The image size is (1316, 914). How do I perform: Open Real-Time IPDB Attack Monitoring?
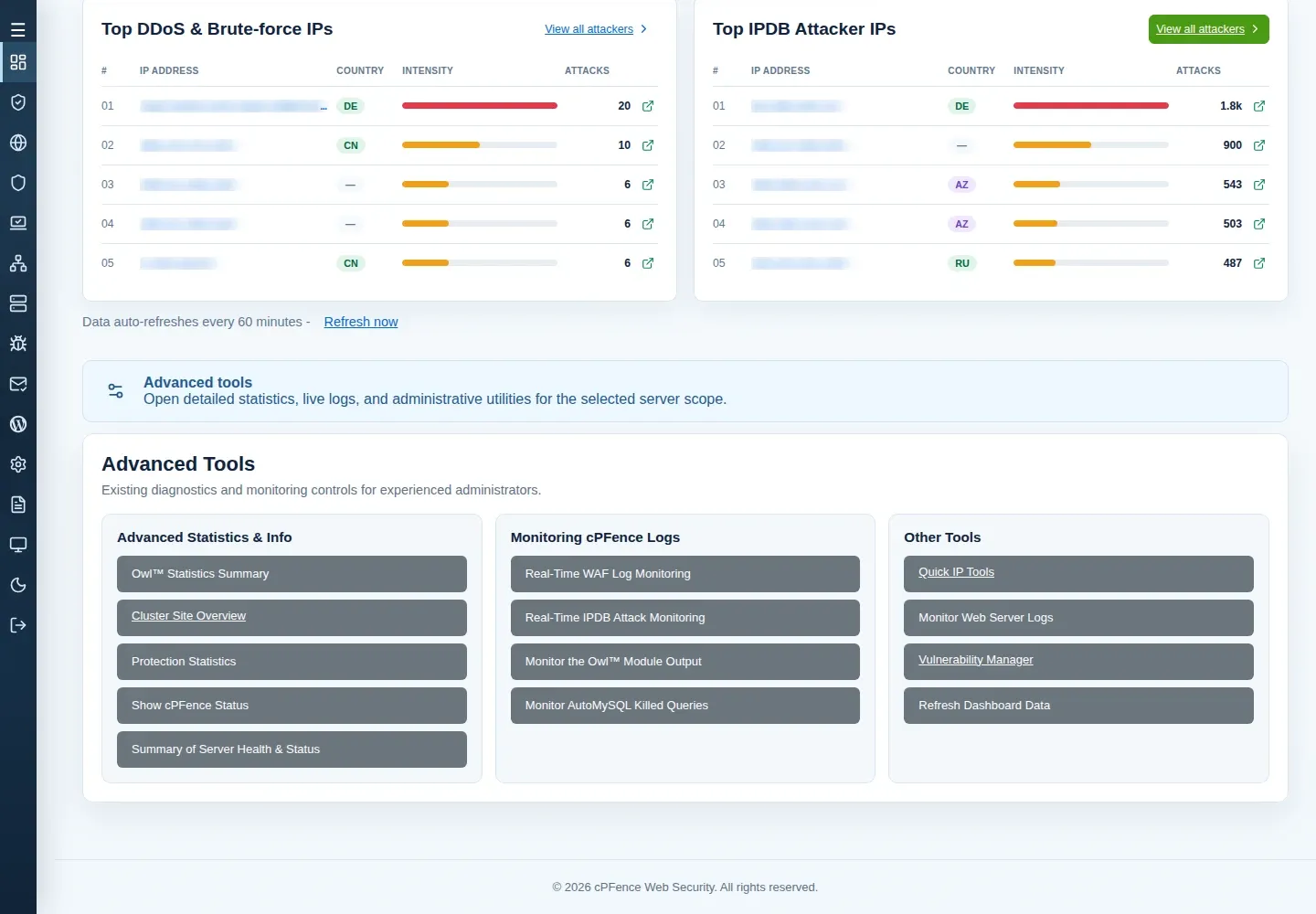click(x=685, y=618)
